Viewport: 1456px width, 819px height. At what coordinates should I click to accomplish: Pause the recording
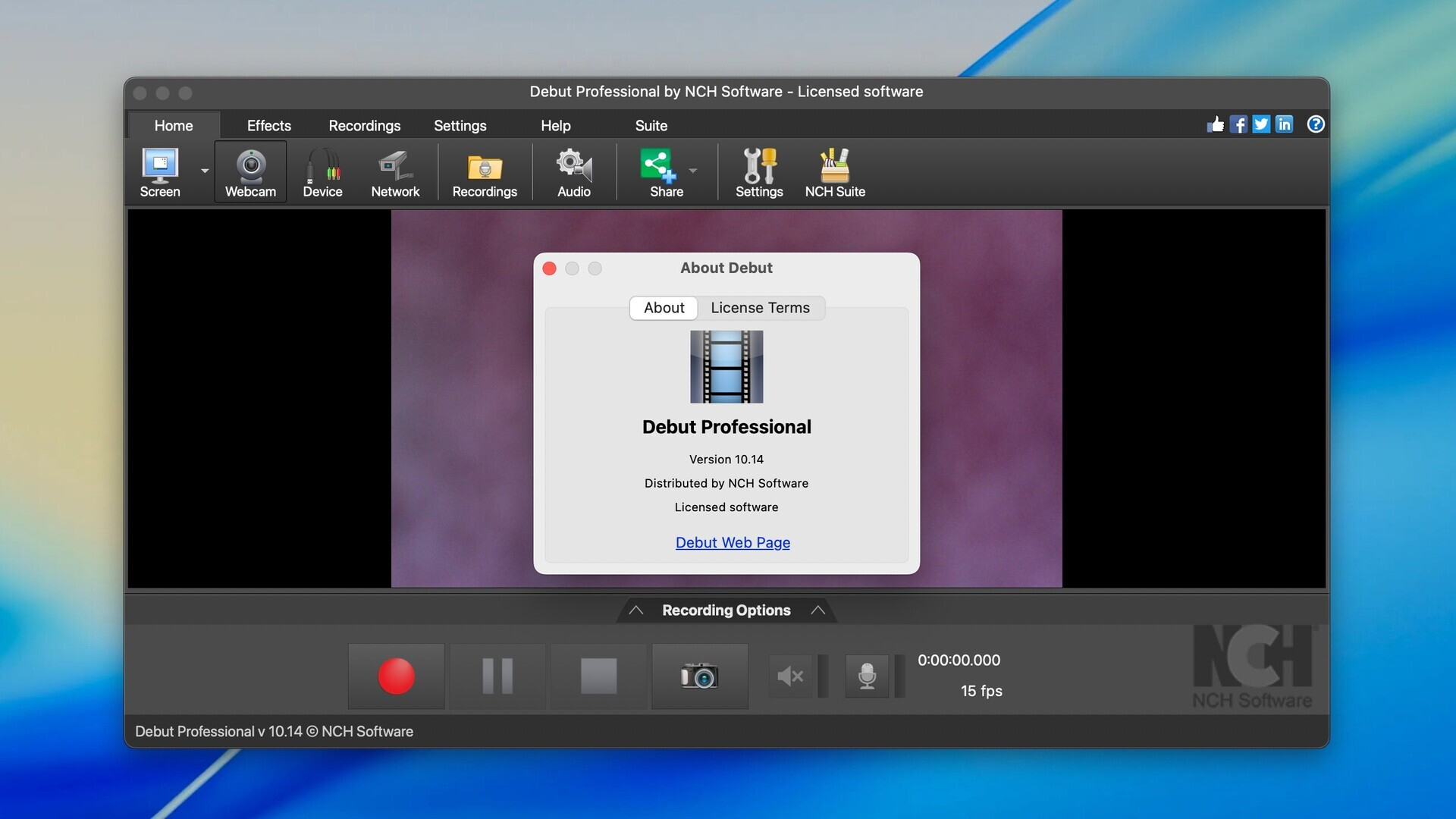click(497, 676)
